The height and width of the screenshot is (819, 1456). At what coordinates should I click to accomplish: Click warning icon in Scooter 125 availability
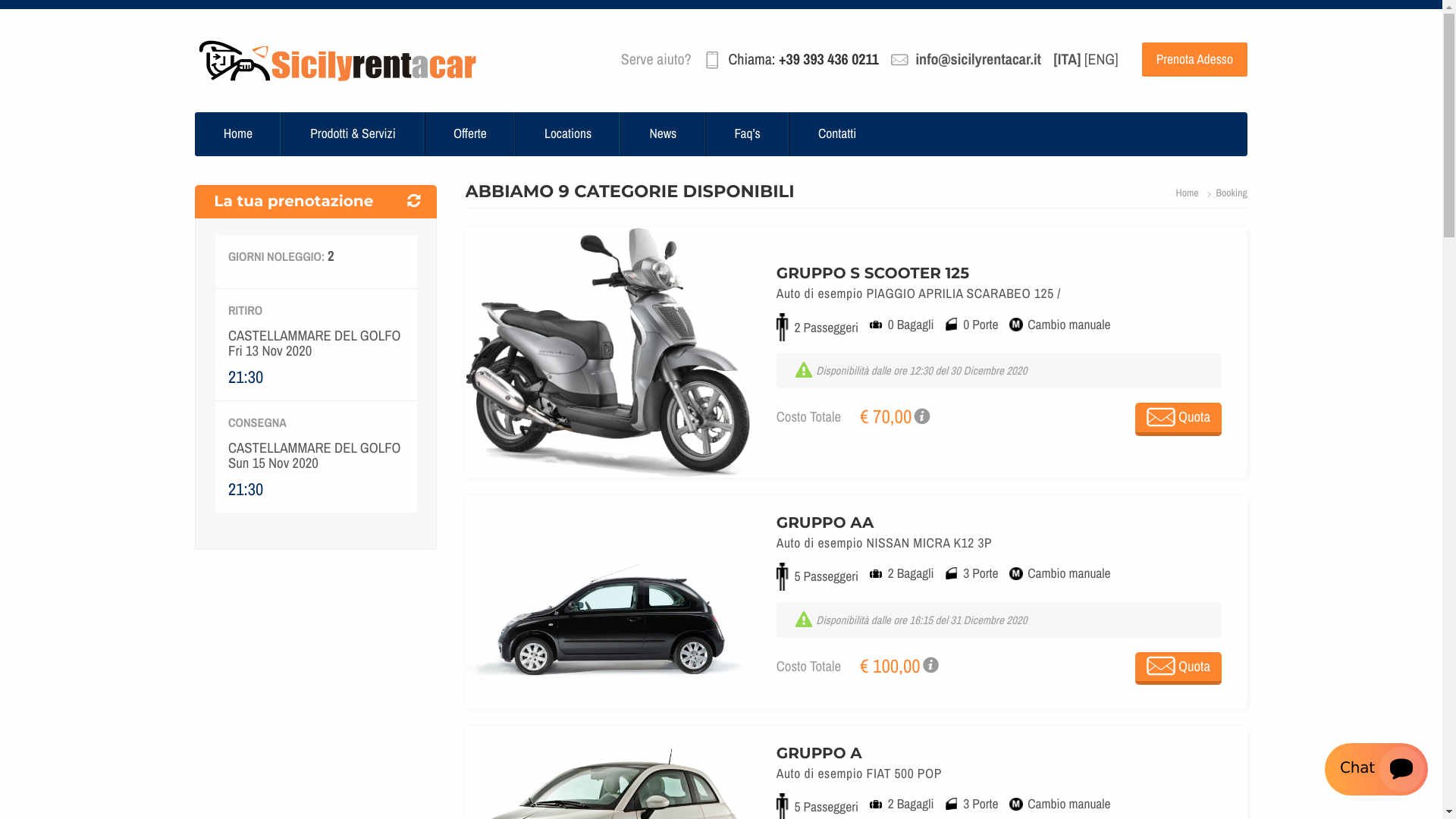click(804, 370)
